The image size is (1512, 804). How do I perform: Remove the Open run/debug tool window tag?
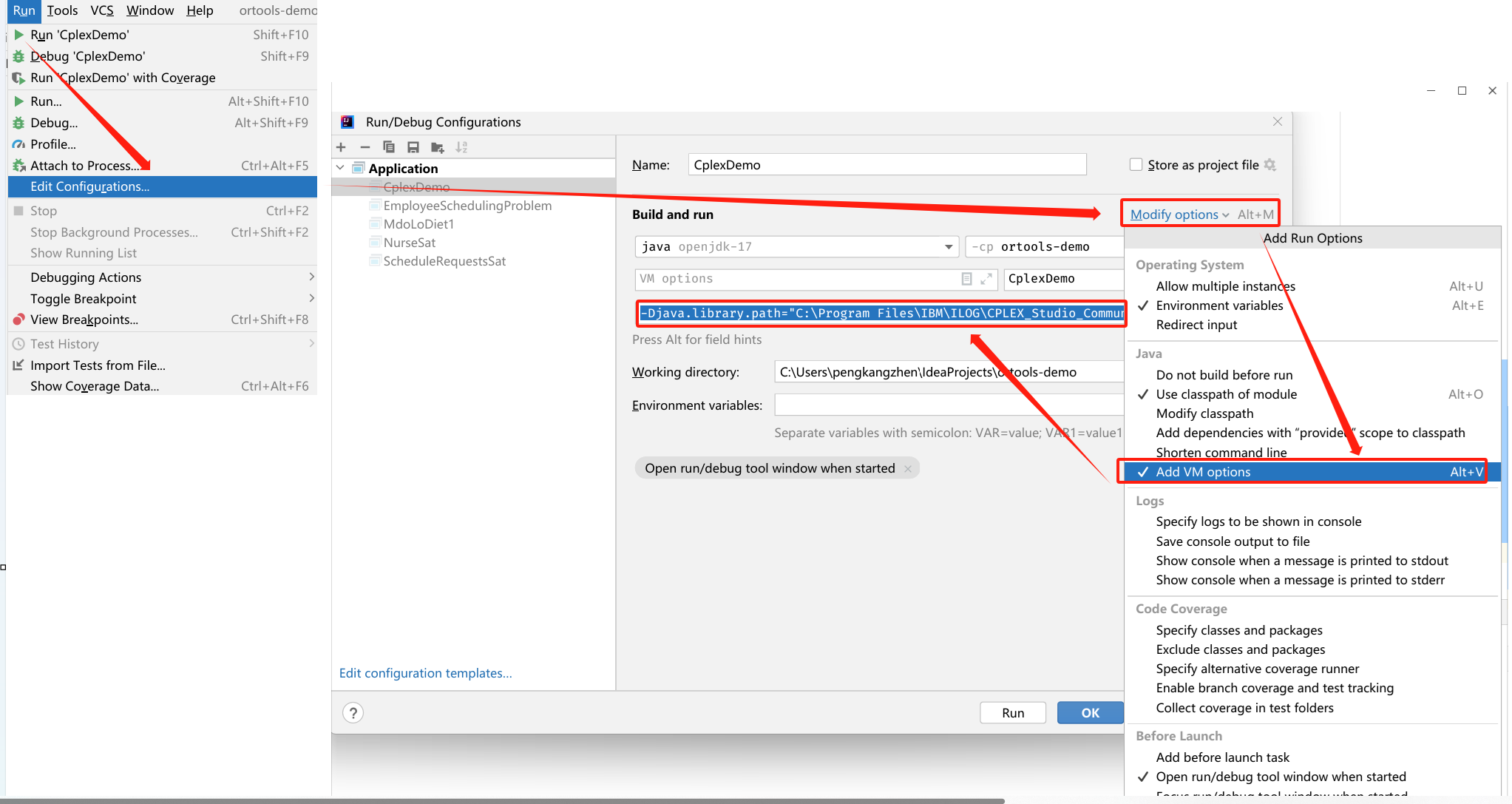click(x=908, y=469)
